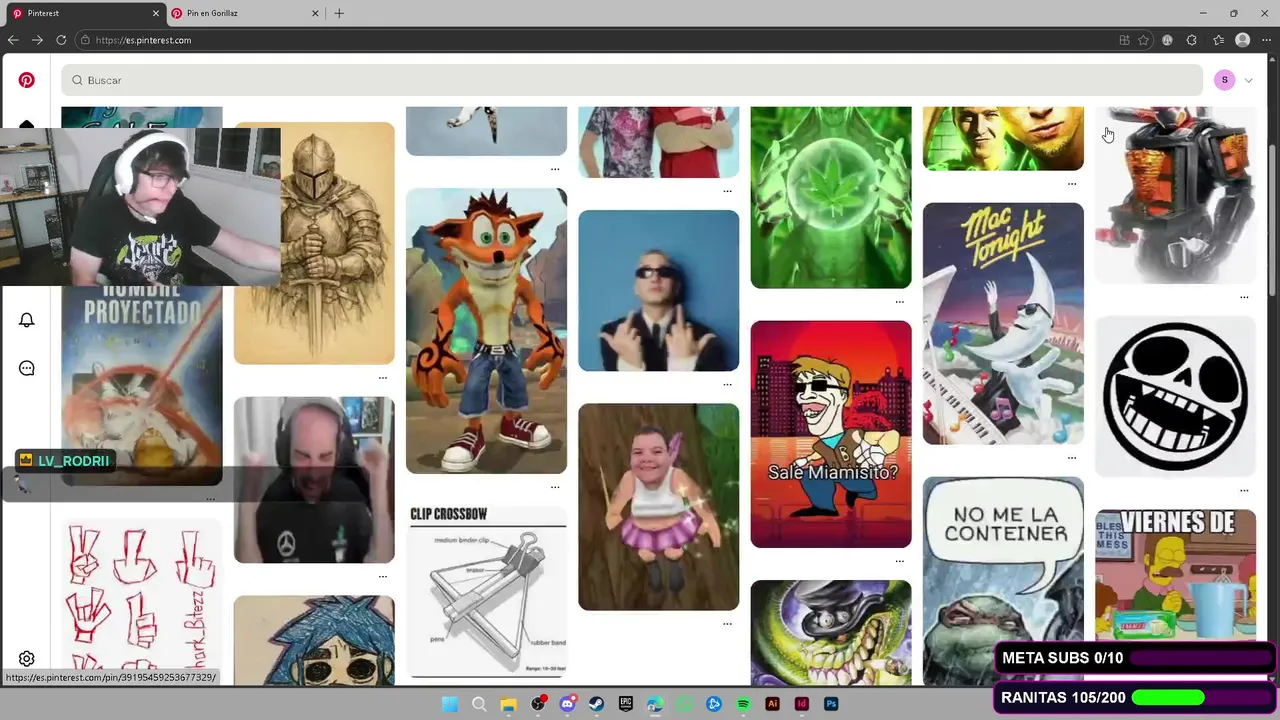Add this page to favorites star
1280x720 pixels.
click(1143, 40)
